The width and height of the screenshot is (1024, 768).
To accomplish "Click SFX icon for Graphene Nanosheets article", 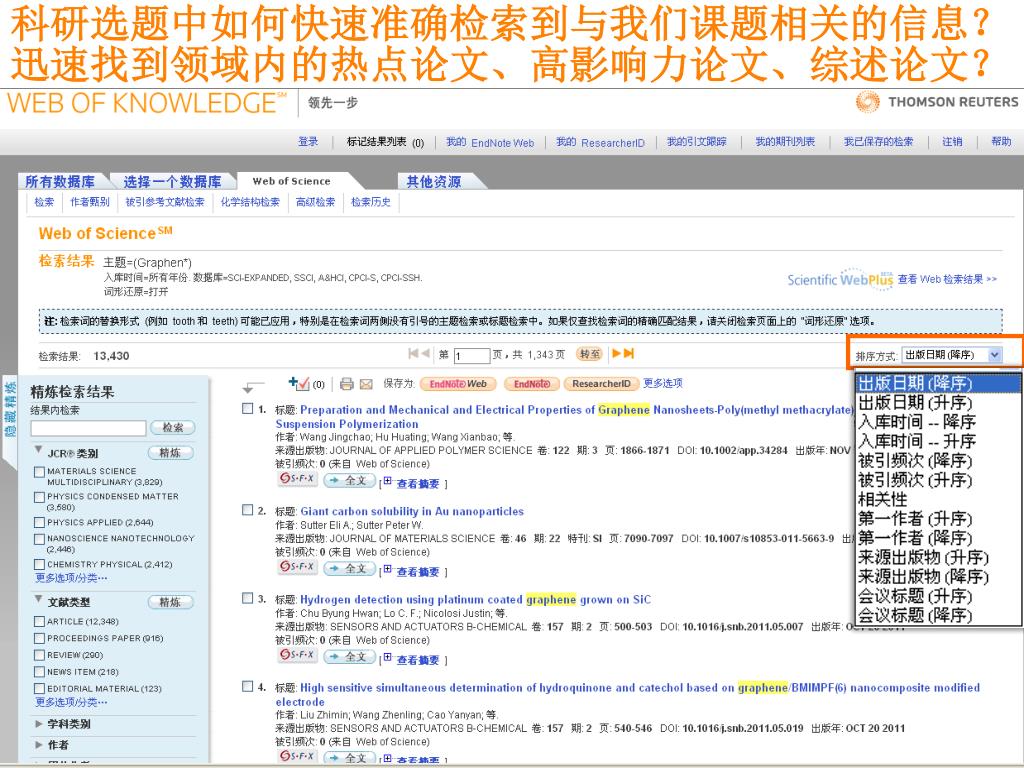I will coord(297,479).
